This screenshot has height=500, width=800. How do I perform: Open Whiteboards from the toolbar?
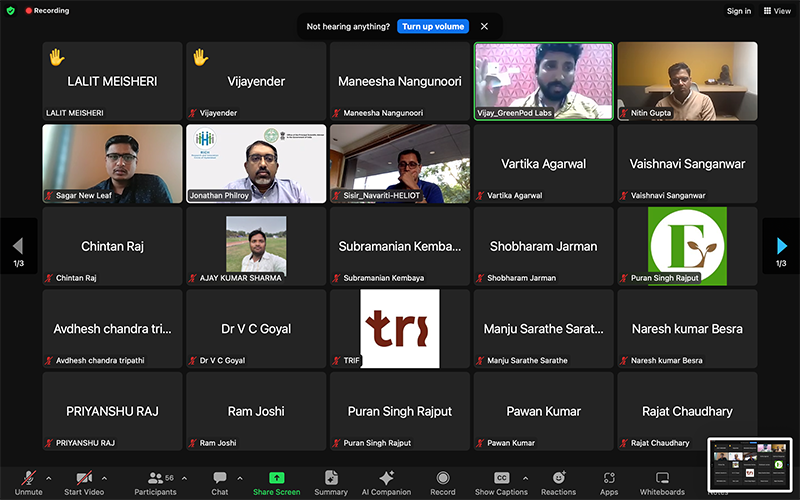662,478
